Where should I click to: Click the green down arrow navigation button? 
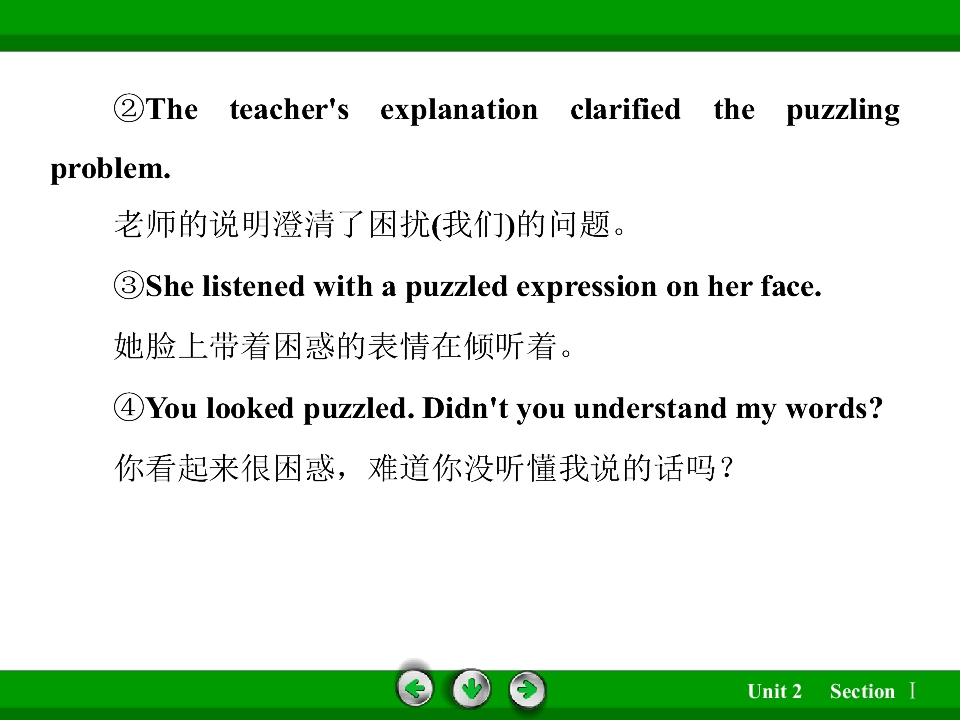tap(471, 689)
